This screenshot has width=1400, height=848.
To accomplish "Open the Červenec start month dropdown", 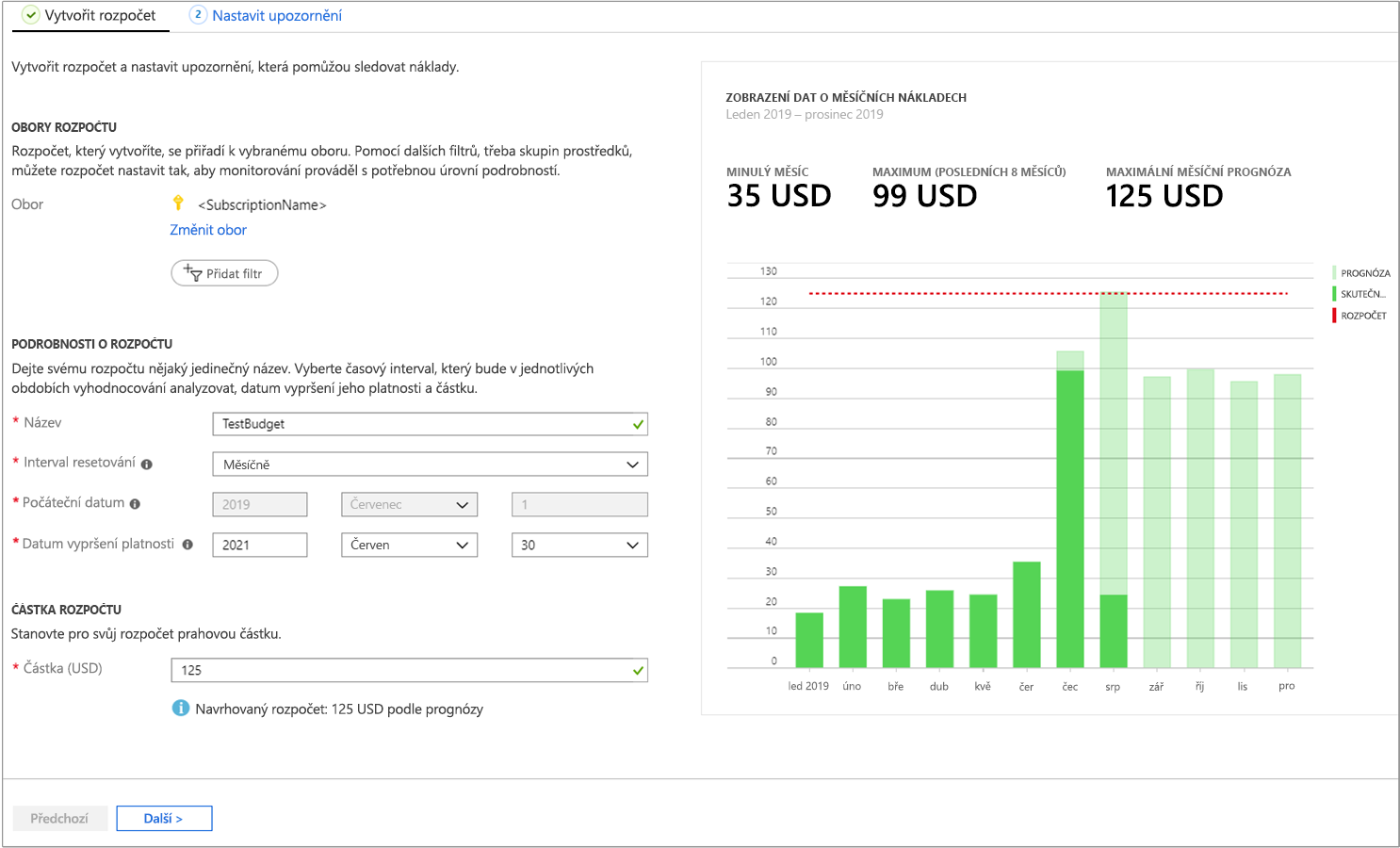I will tap(409, 505).
